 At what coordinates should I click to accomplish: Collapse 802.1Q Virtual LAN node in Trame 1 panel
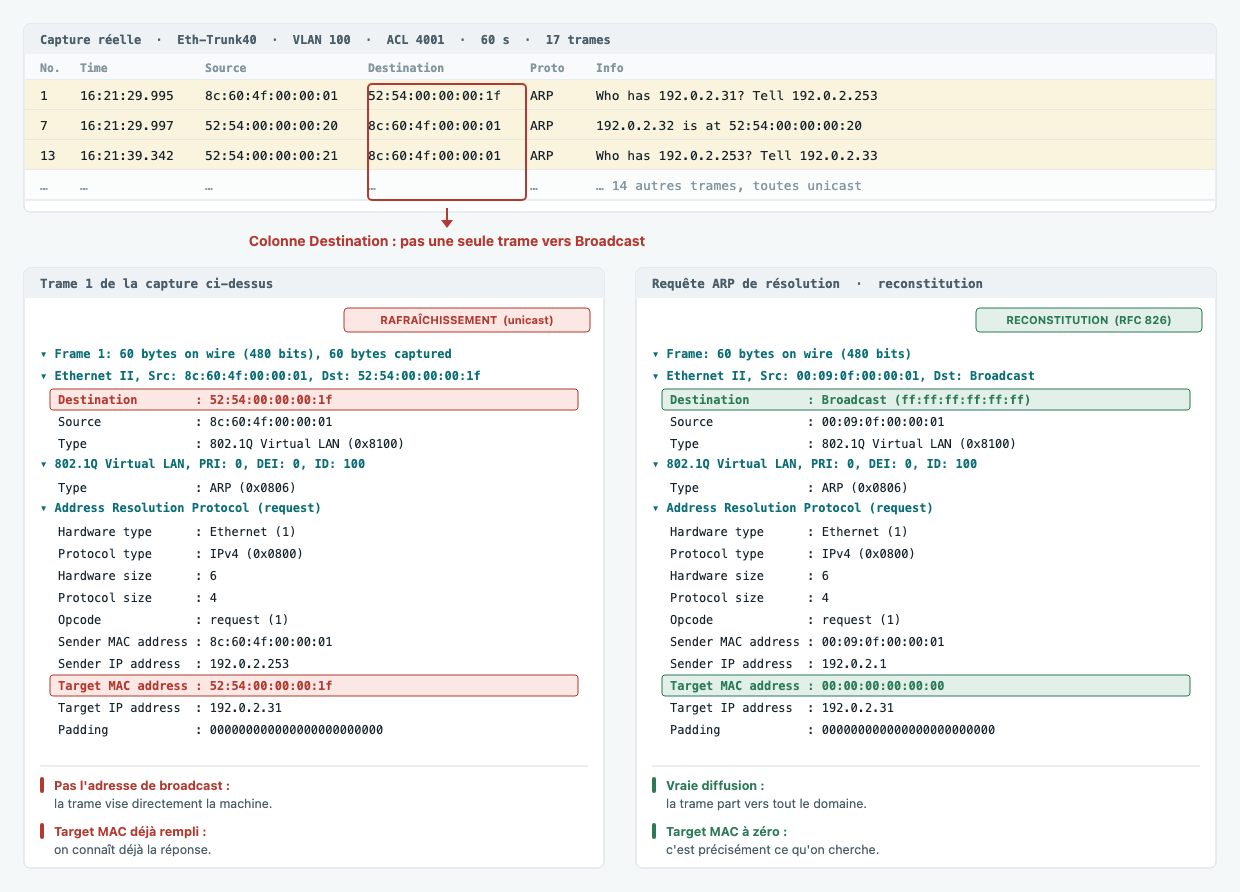click(44, 464)
